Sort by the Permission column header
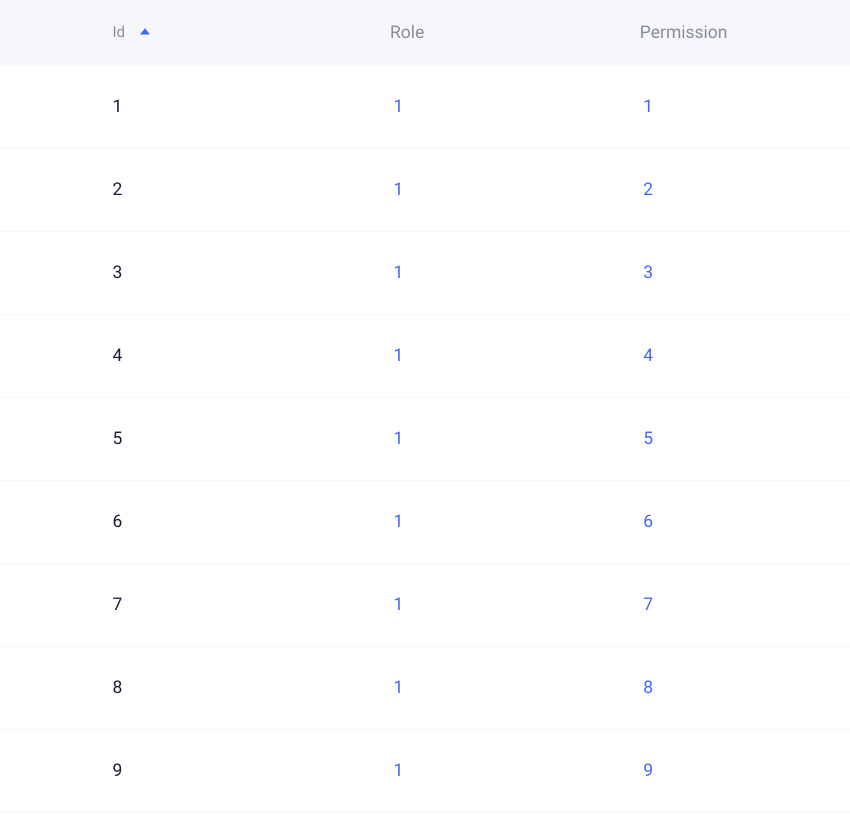The height and width of the screenshot is (831, 850). pos(683,32)
